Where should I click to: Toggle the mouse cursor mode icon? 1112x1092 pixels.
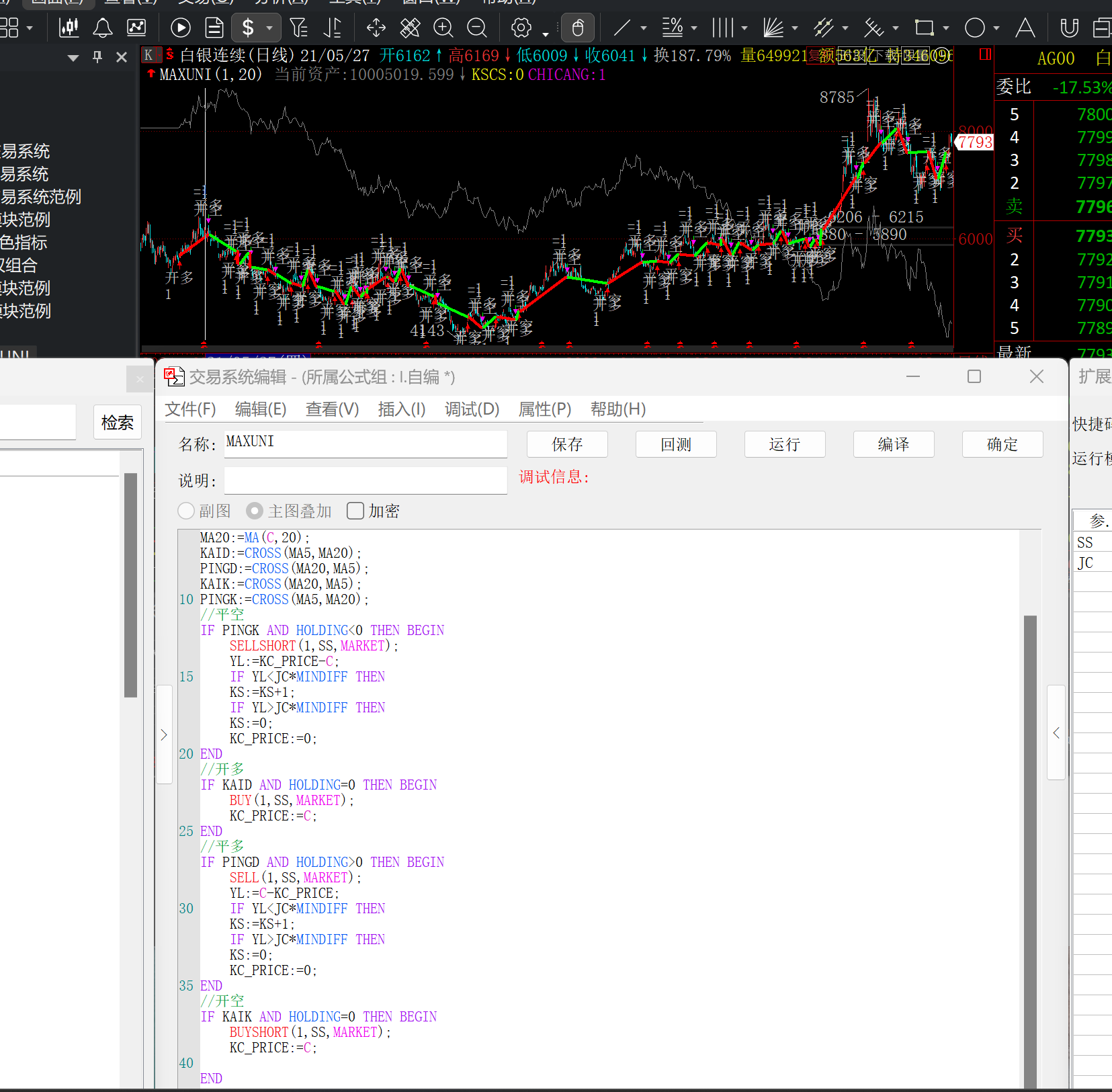pos(578,28)
